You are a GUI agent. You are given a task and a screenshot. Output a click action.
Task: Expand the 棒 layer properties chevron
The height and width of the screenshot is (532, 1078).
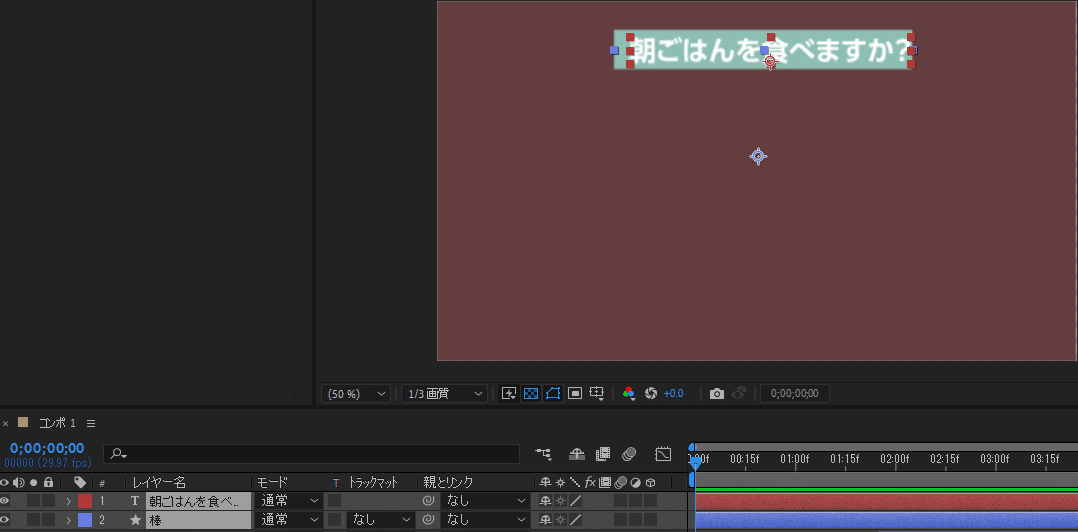68,520
